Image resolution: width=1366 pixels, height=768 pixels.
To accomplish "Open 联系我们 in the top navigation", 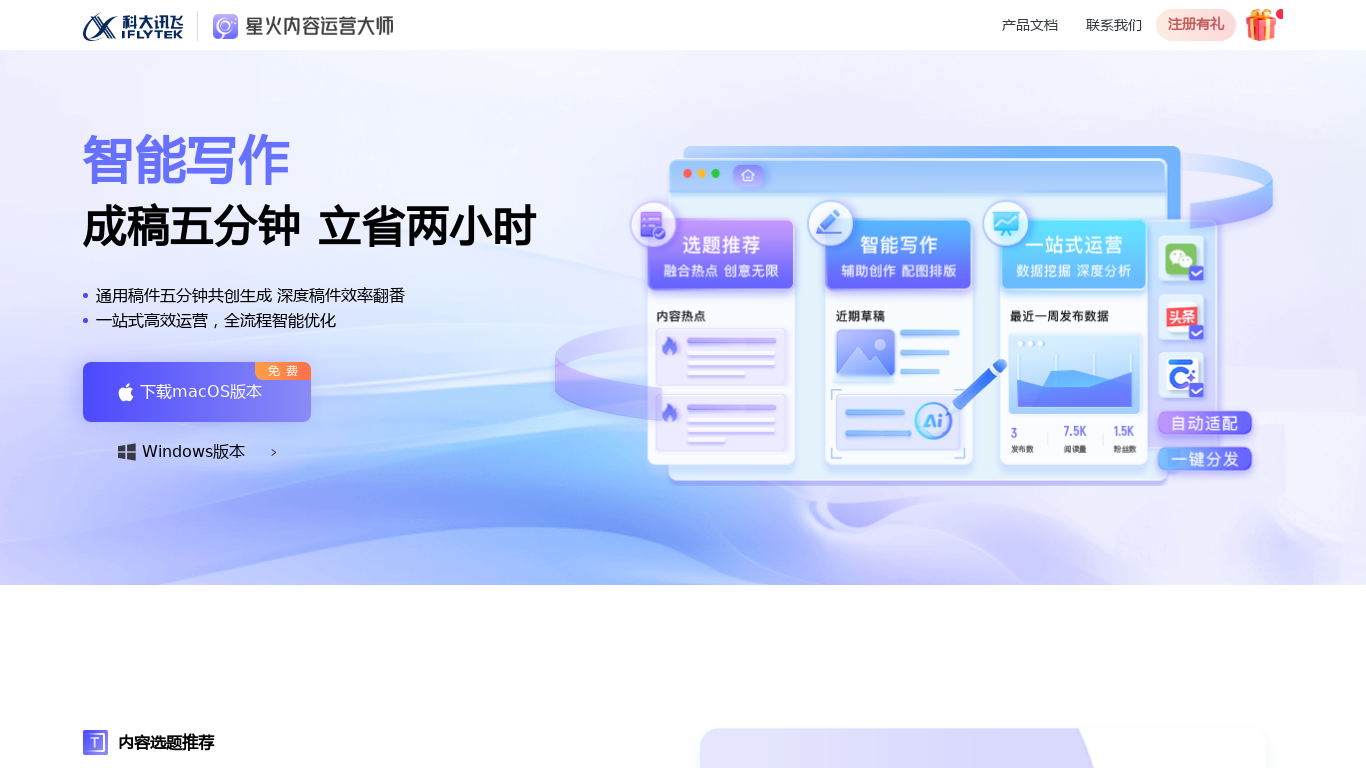I will pos(1113,25).
